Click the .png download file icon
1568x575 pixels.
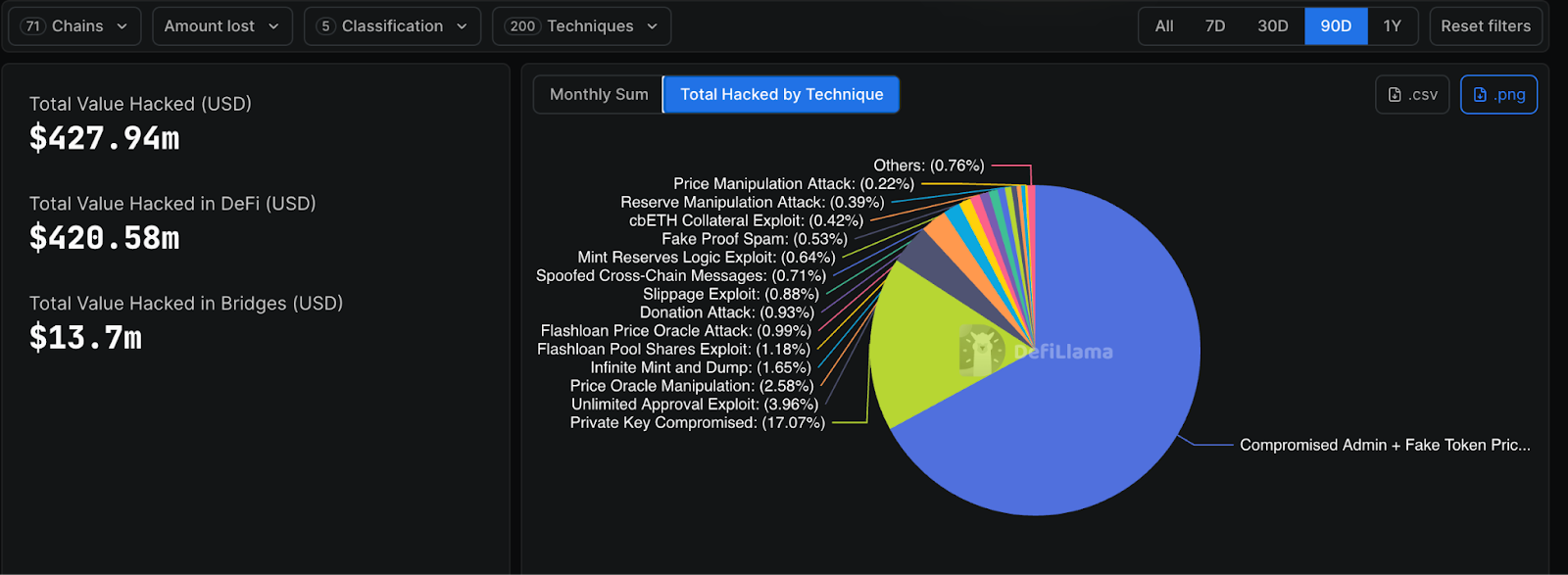coord(1480,95)
